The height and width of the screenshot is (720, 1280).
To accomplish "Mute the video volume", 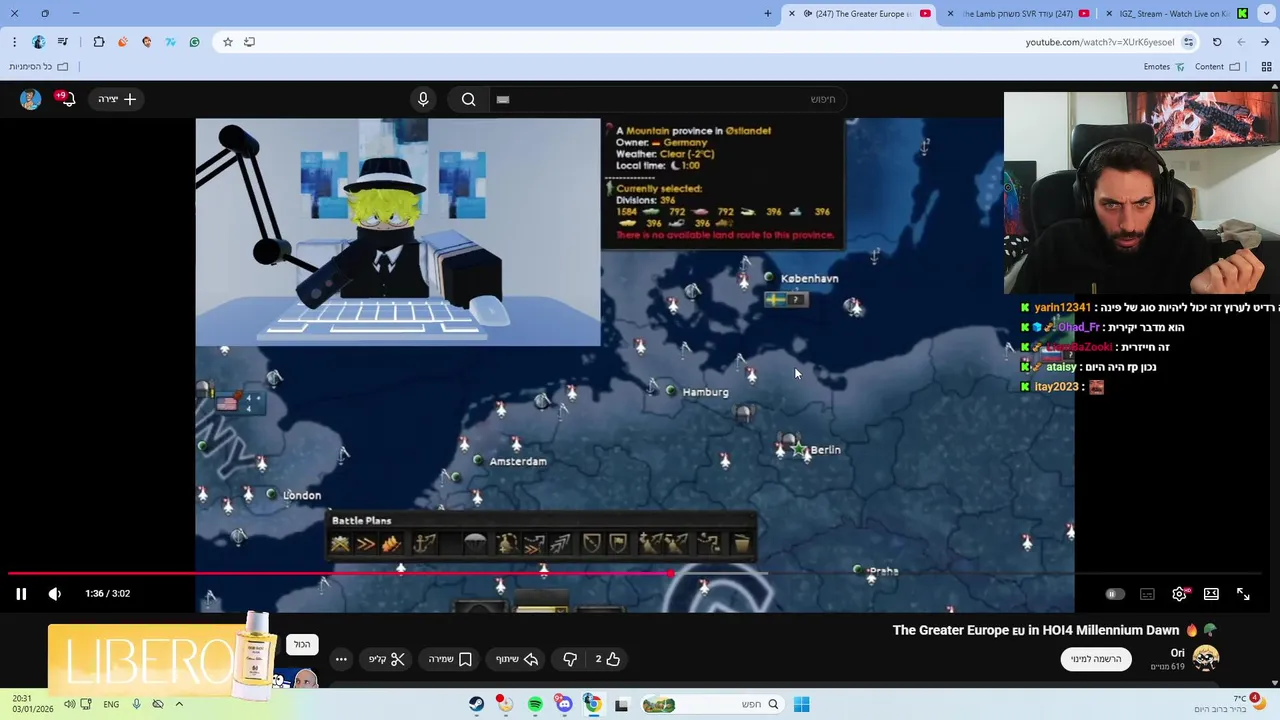I will [55, 594].
